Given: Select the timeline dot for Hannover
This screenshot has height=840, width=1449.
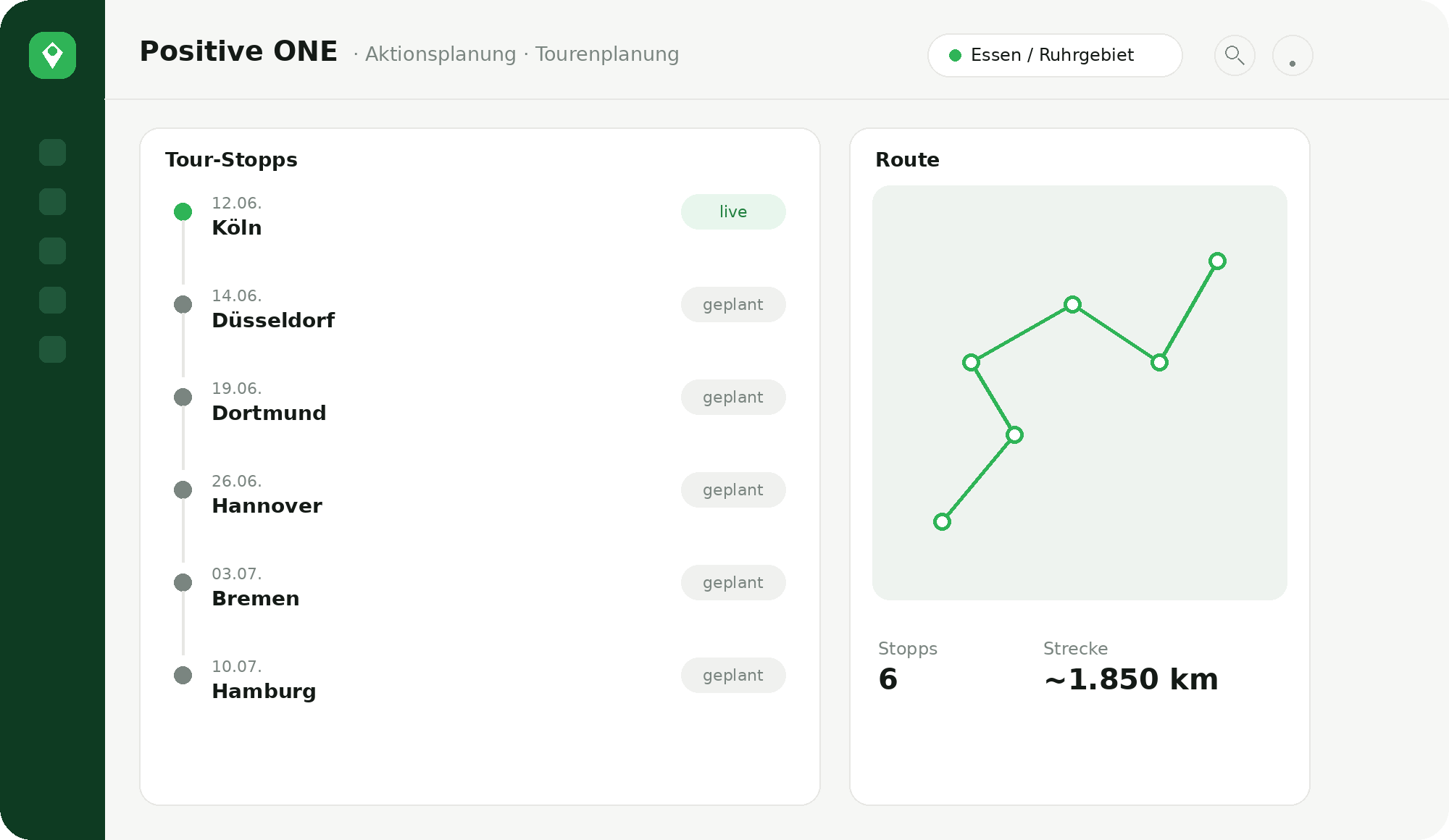Looking at the screenshot, I should pyautogui.click(x=183, y=490).
